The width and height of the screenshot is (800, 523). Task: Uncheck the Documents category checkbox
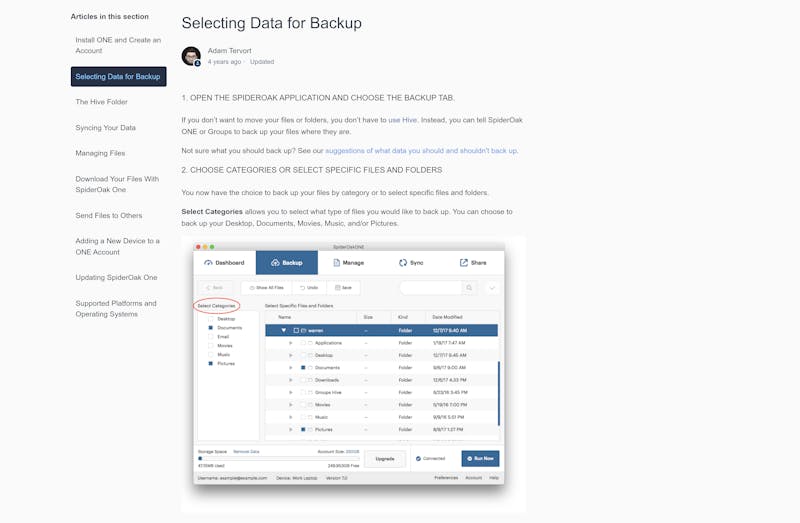click(x=211, y=328)
